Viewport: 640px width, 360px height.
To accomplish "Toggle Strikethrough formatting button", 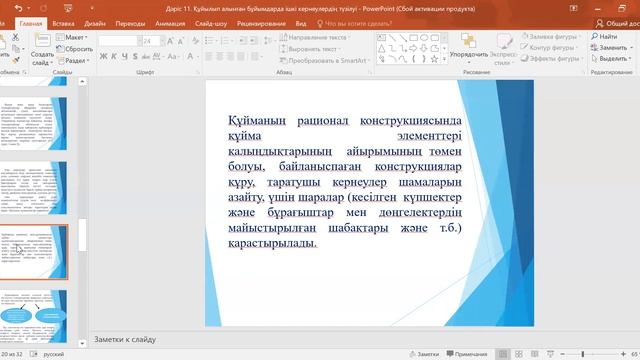I will tap(145, 56).
